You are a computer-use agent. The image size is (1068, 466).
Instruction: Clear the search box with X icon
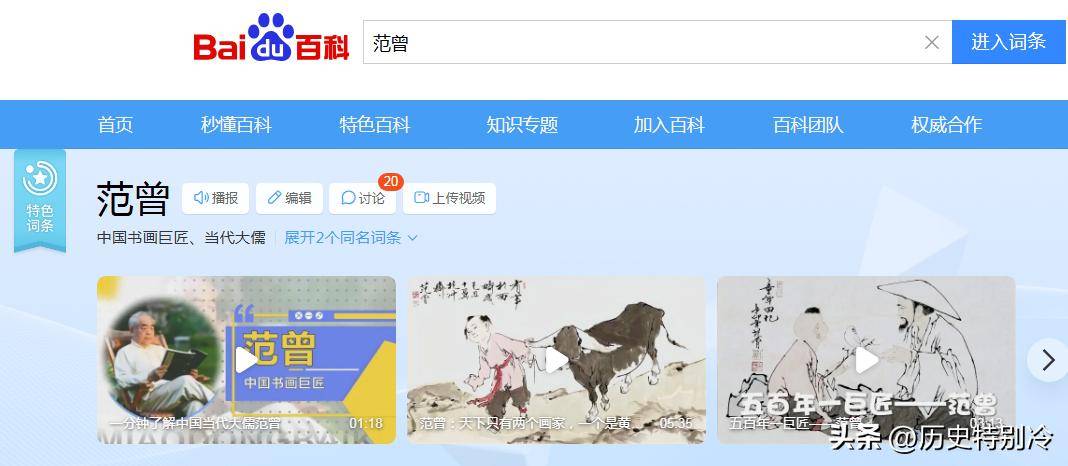pos(932,42)
